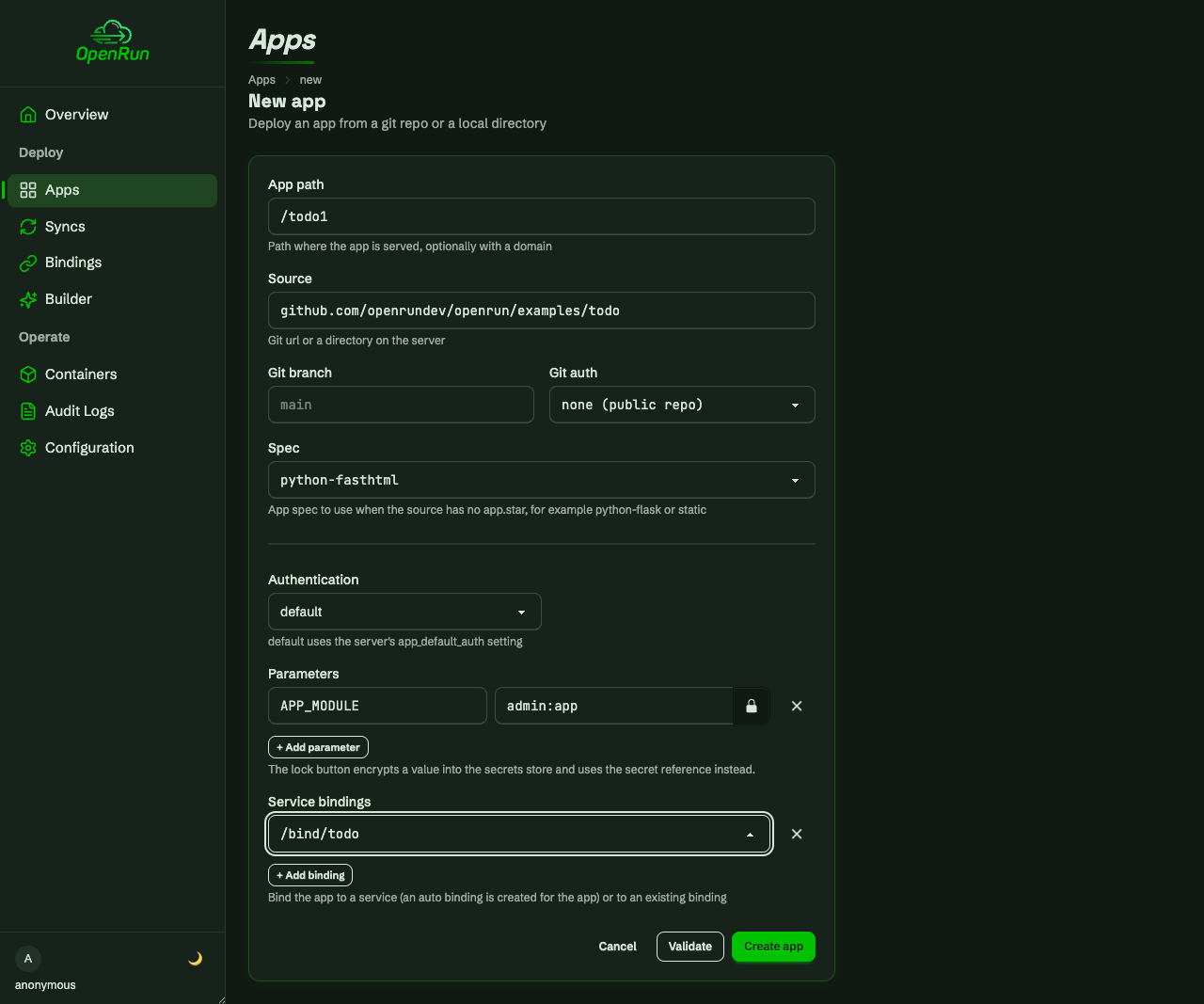The width and height of the screenshot is (1204, 1004).
Task: Click the Builder sparkle icon
Action: tap(28, 299)
